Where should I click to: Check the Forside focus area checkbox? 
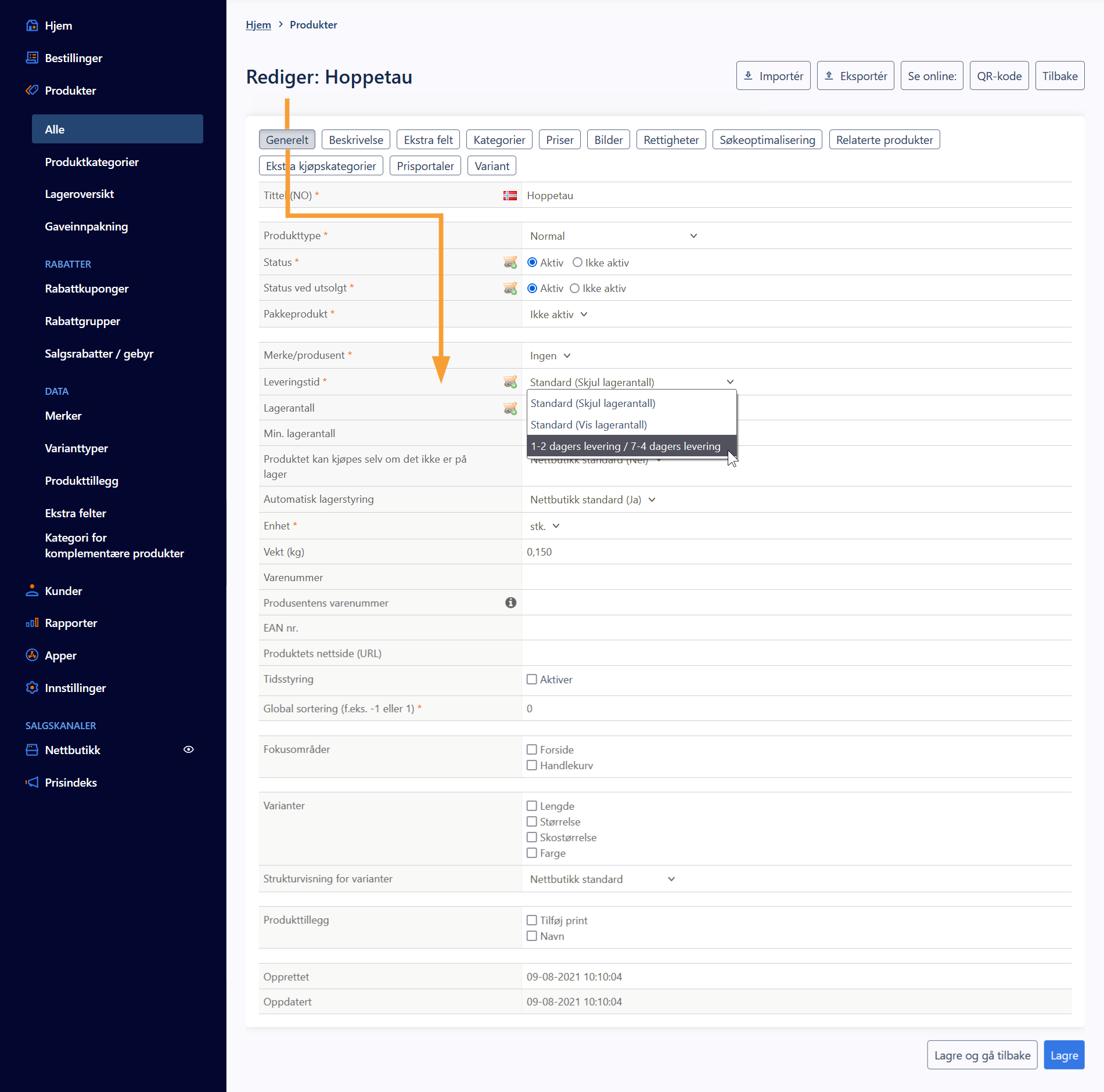531,749
